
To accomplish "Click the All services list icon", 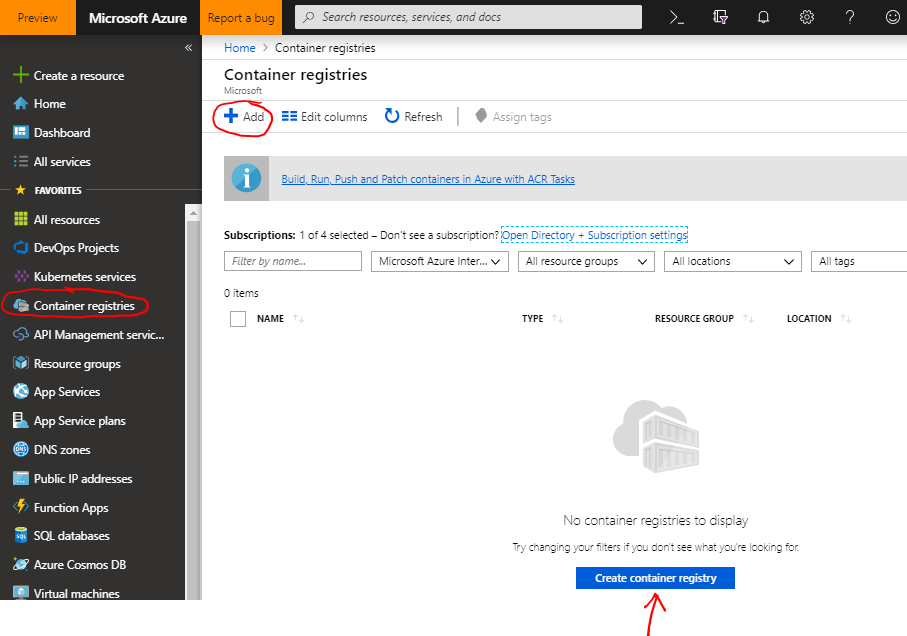I will click(20, 161).
